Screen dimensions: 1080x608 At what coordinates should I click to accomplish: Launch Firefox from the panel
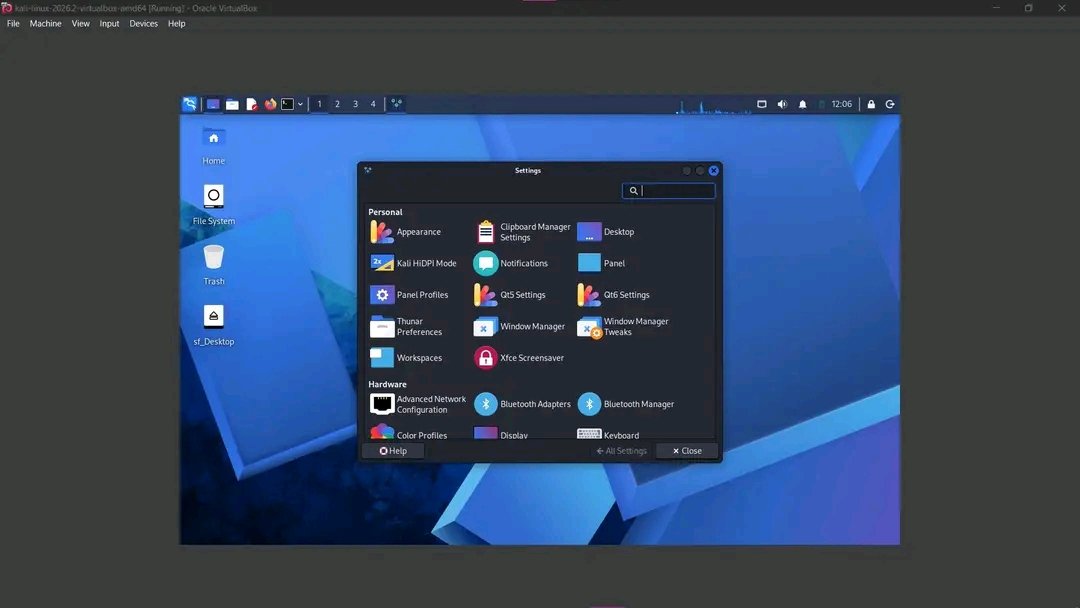[x=270, y=104]
